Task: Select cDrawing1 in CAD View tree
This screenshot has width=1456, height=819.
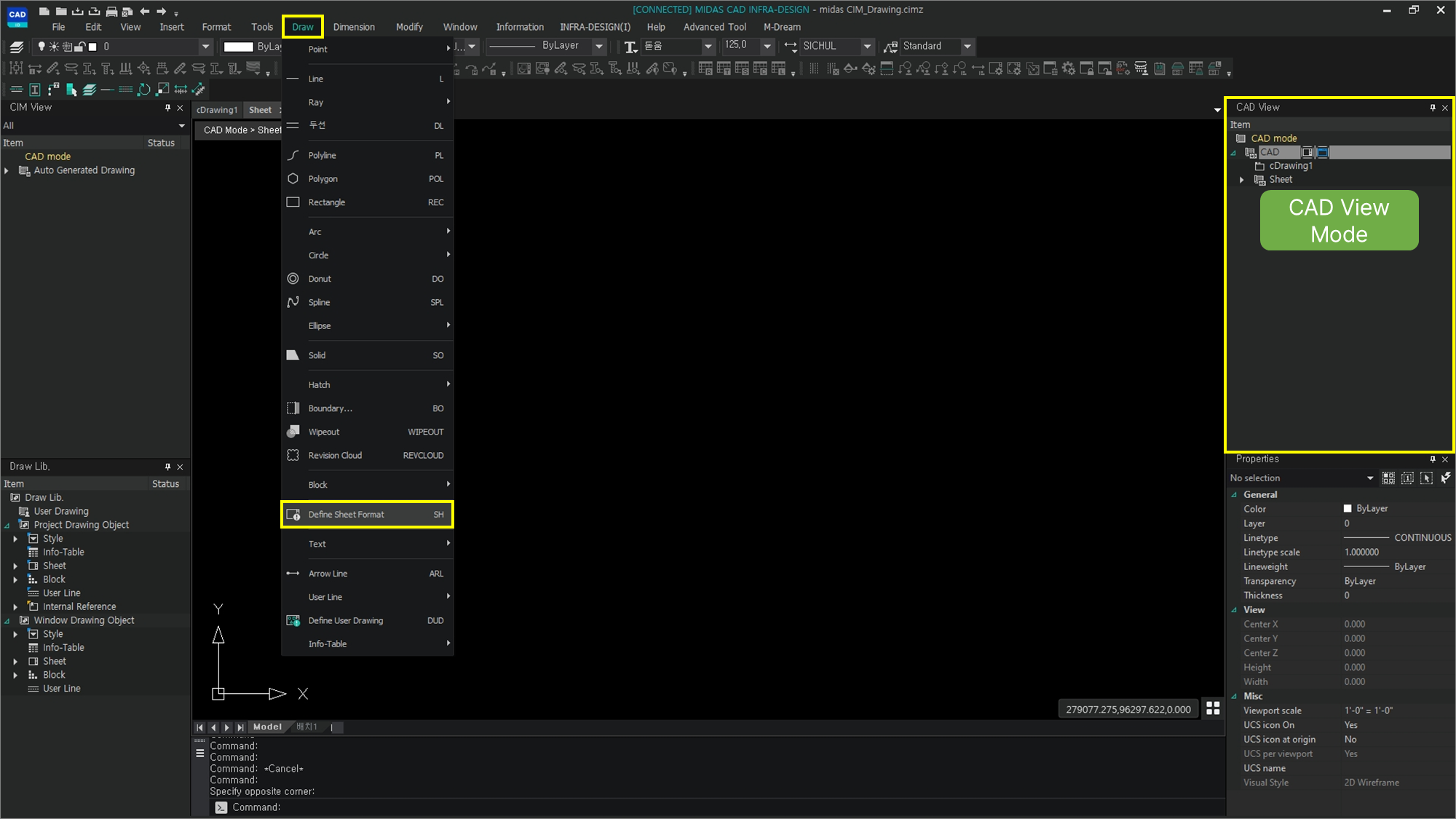Action: [x=1291, y=166]
